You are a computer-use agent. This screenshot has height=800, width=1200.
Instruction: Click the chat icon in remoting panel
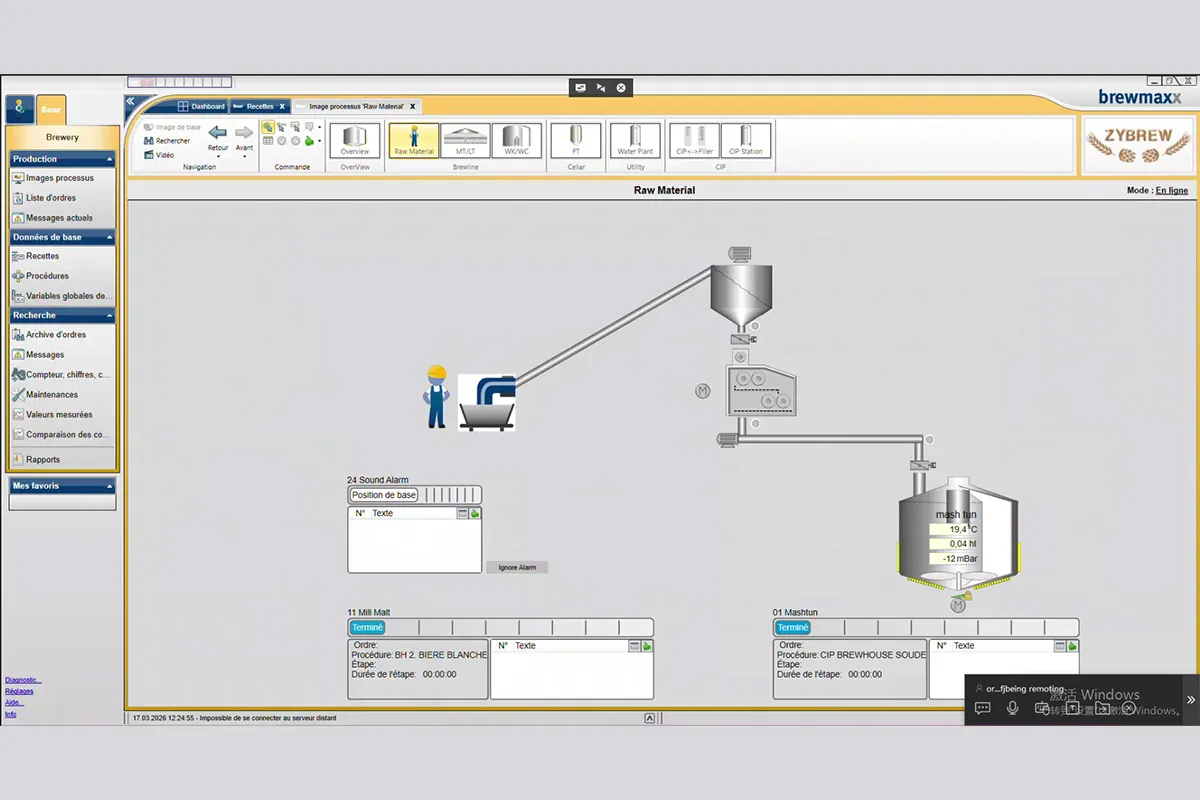(982, 707)
